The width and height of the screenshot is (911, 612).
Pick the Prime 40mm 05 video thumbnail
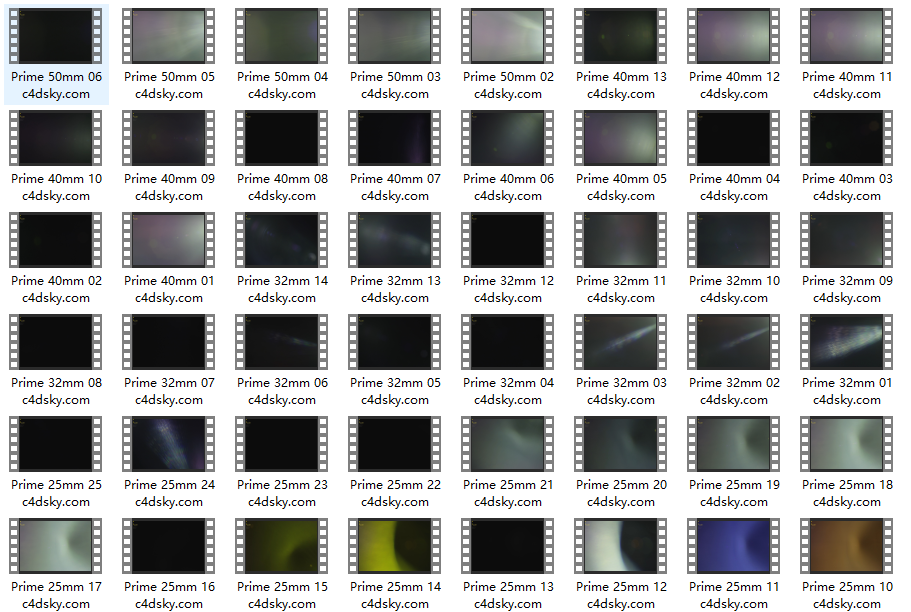pos(621,138)
